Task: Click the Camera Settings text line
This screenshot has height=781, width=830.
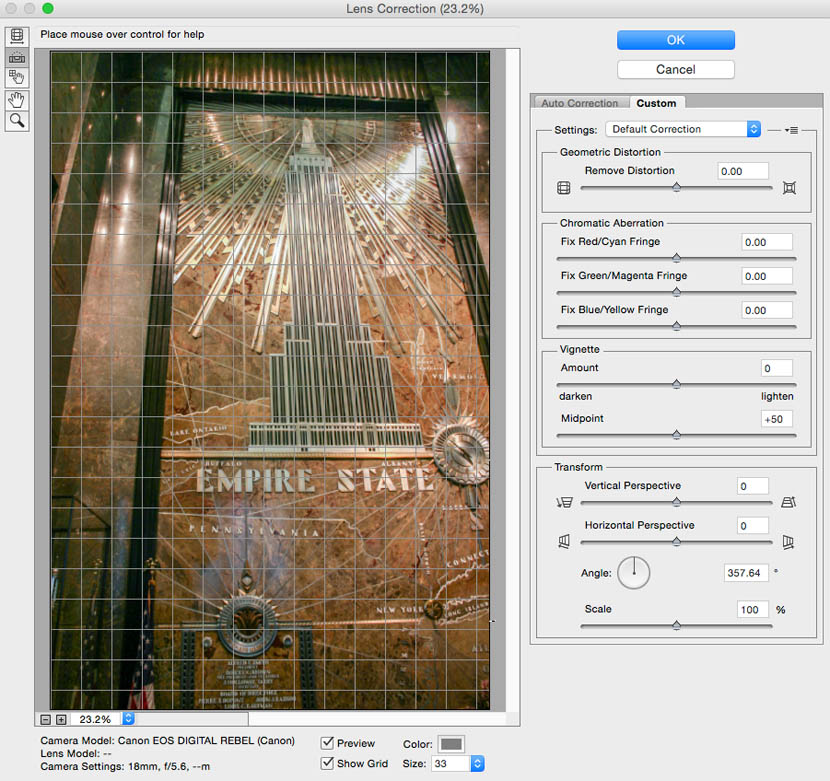Action: point(125,766)
